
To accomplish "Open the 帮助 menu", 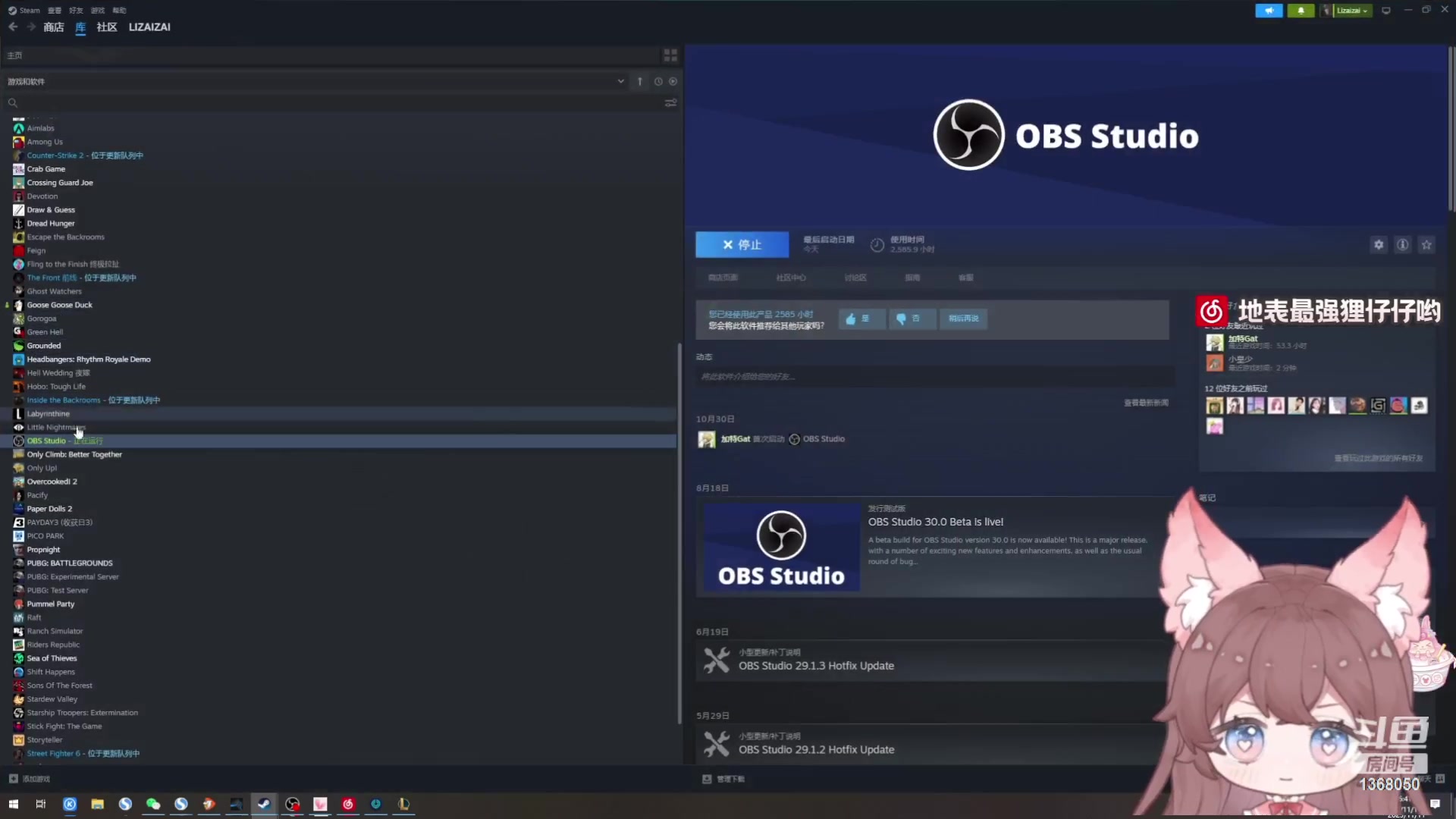I will [x=119, y=11].
